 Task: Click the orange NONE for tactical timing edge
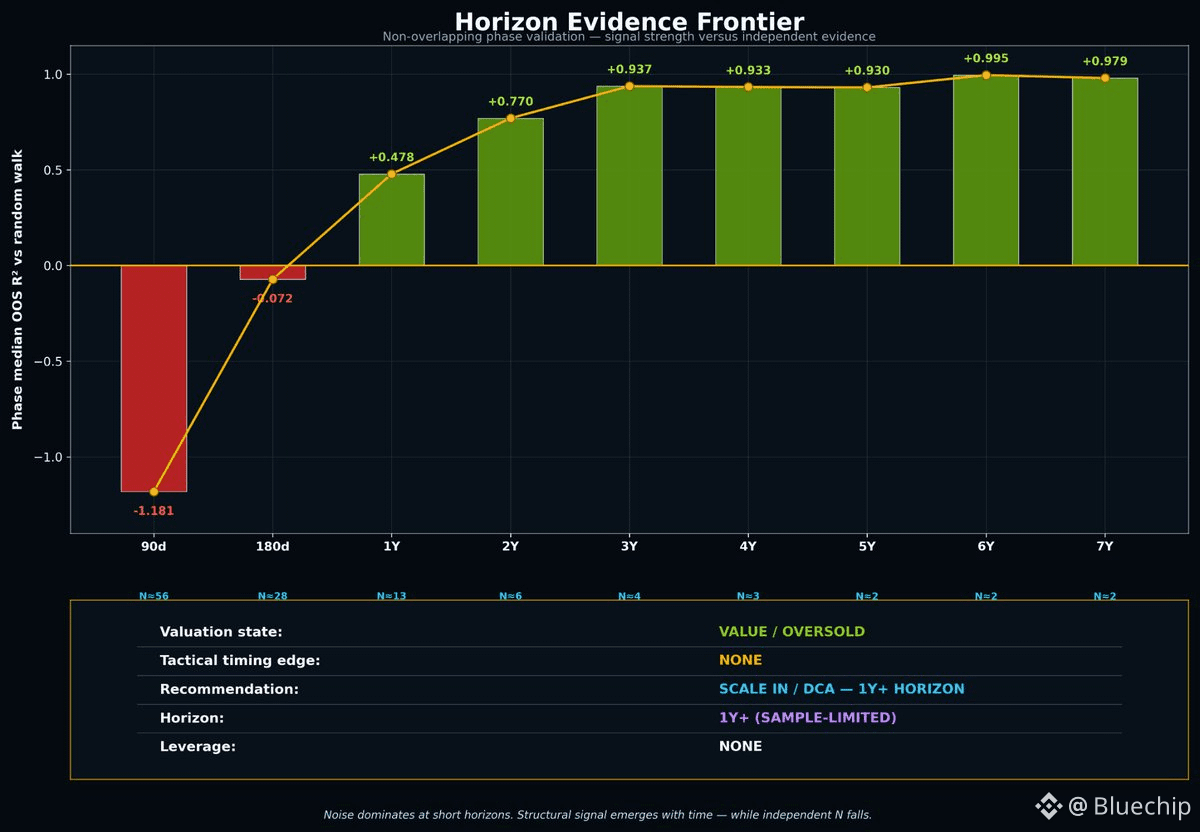(x=740, y=660)
